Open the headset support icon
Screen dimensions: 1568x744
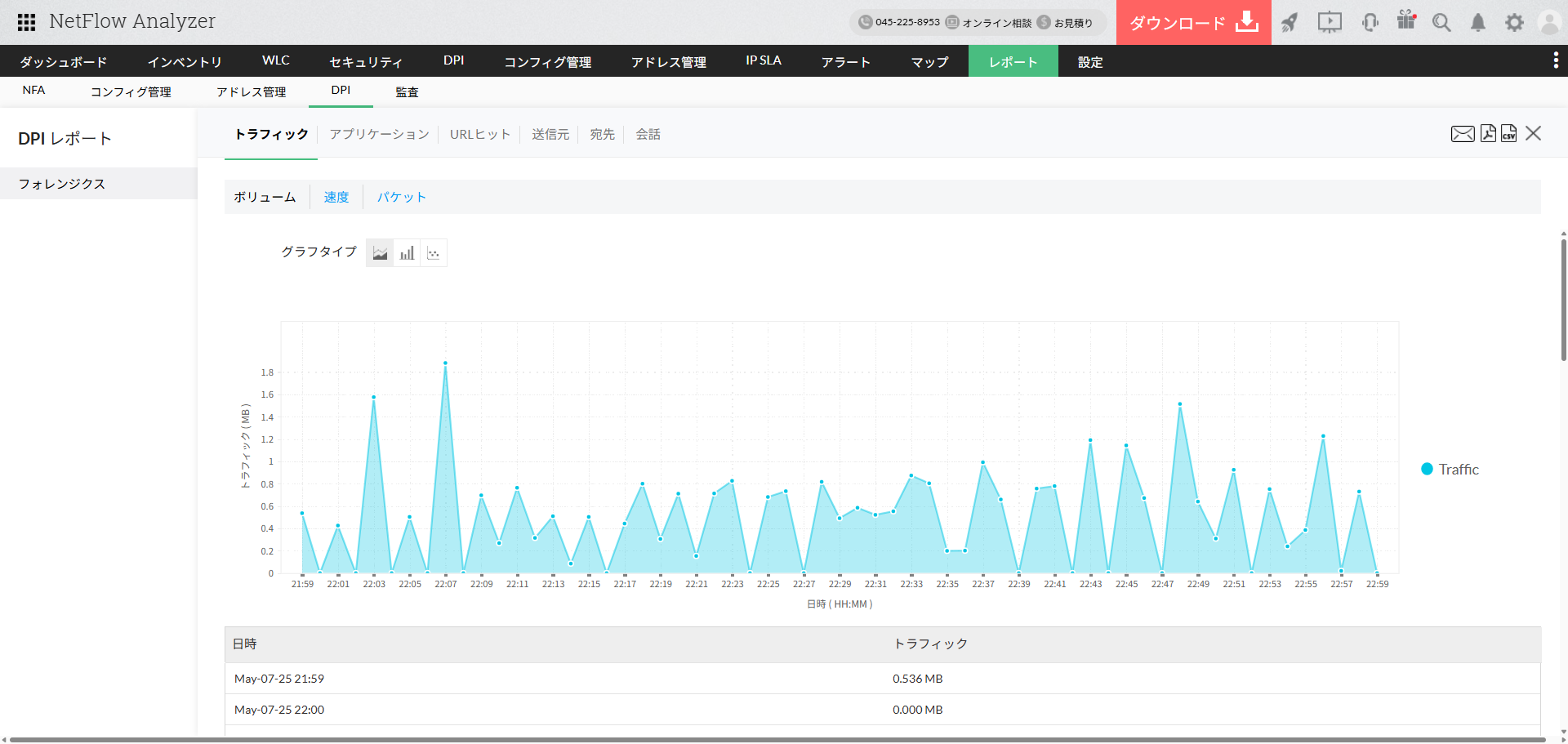1370,22
